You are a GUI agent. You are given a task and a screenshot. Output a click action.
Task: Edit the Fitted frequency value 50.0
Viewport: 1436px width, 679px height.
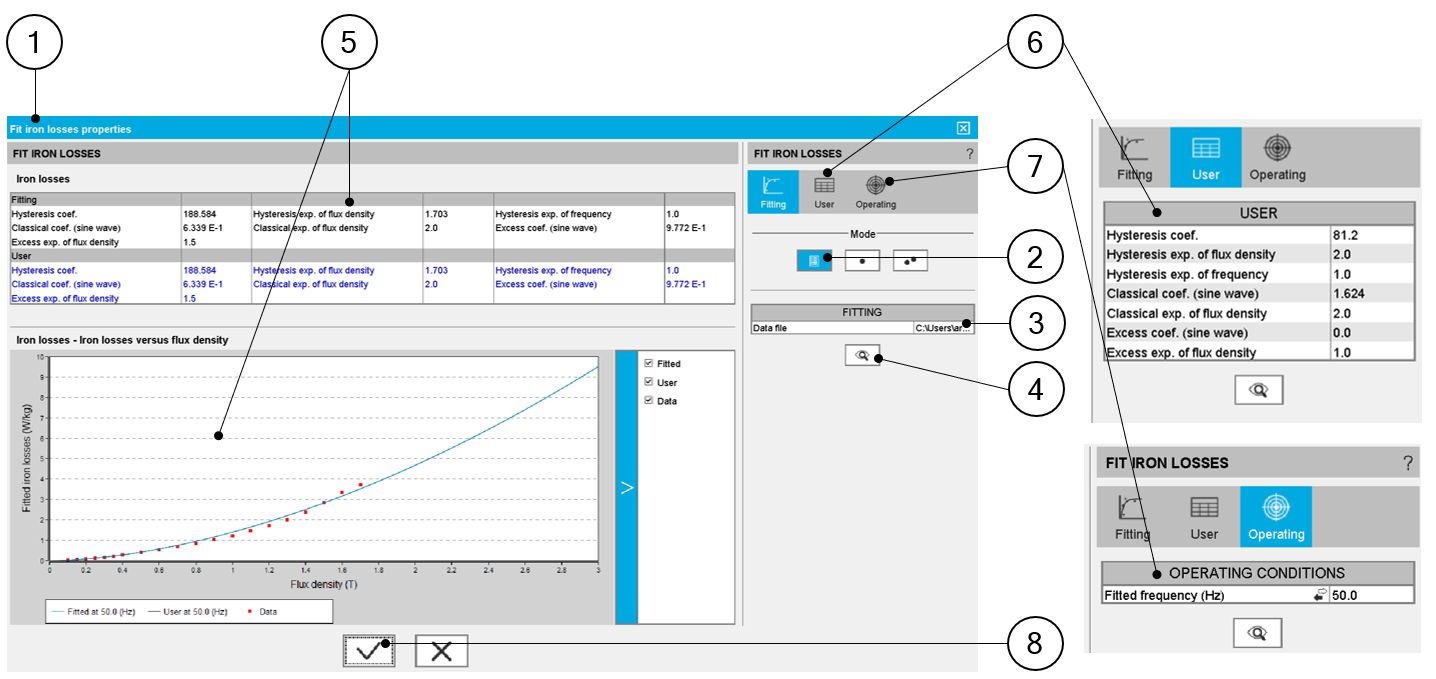pos(1370,595)
